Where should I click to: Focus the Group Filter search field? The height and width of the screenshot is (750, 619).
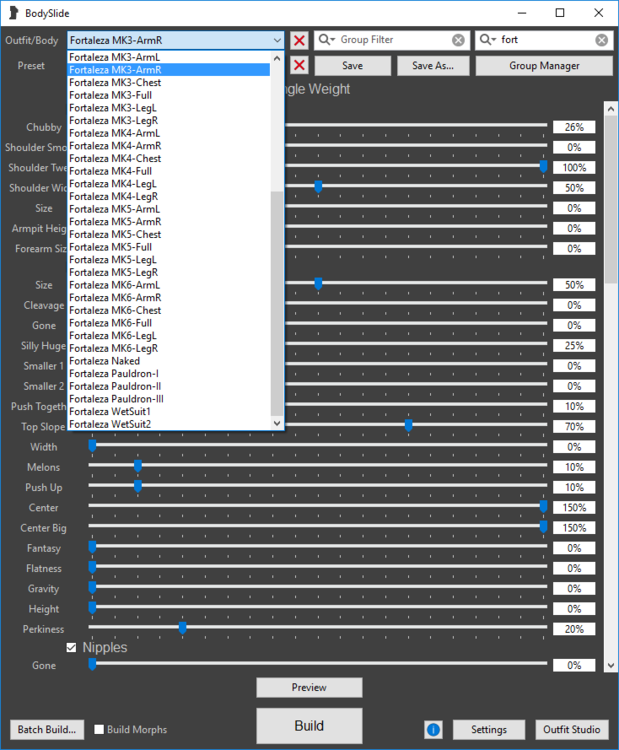pos(394,40)
